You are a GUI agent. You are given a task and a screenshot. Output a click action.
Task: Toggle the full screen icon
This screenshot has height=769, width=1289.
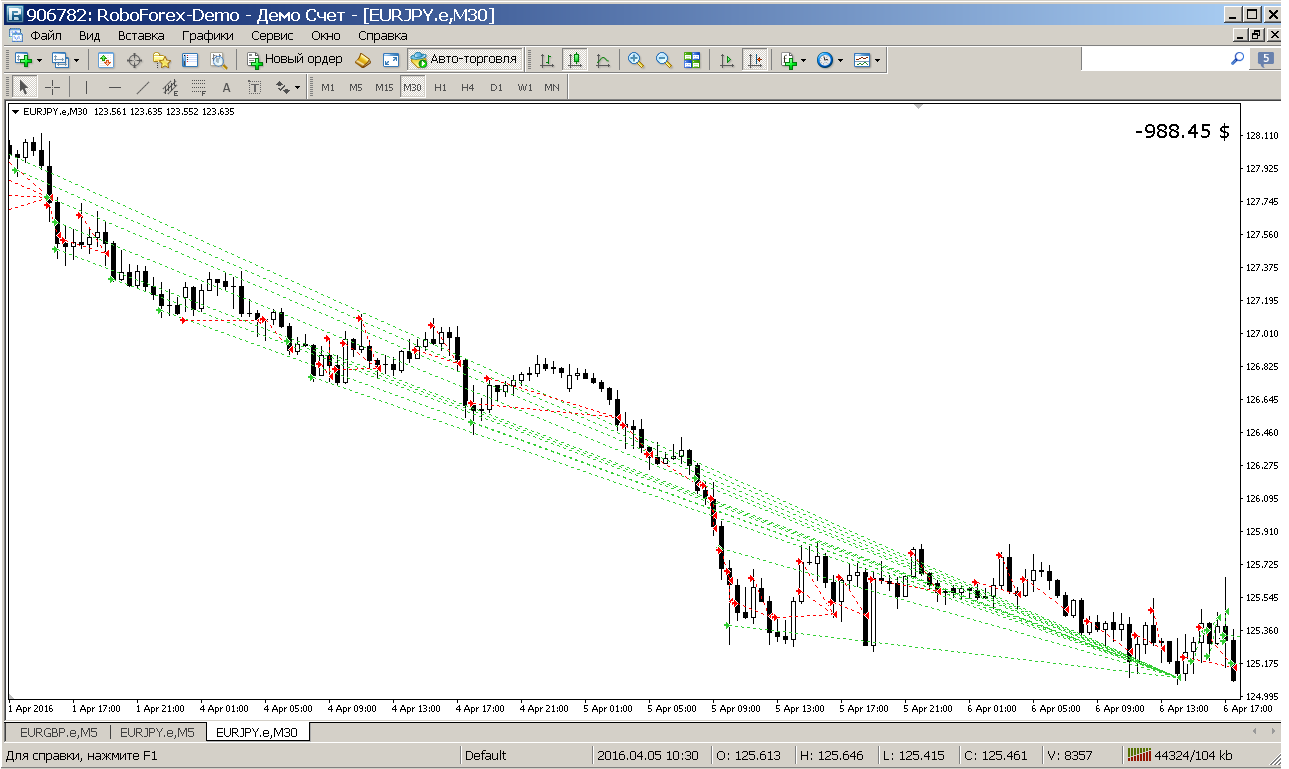[x=391, y=60]
